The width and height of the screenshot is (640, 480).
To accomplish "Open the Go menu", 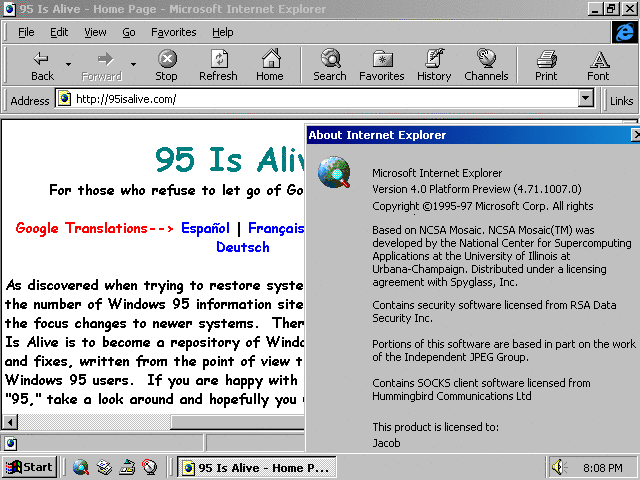I will coord(129,32).
